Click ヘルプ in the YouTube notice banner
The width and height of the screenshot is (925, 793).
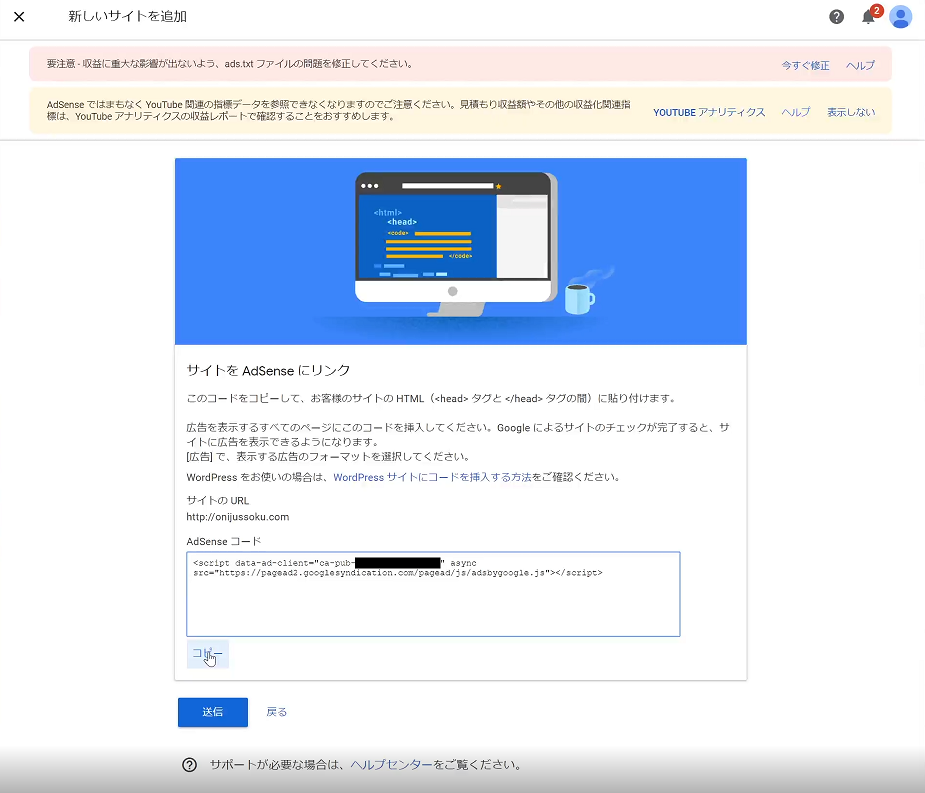[x=796, y=112]
